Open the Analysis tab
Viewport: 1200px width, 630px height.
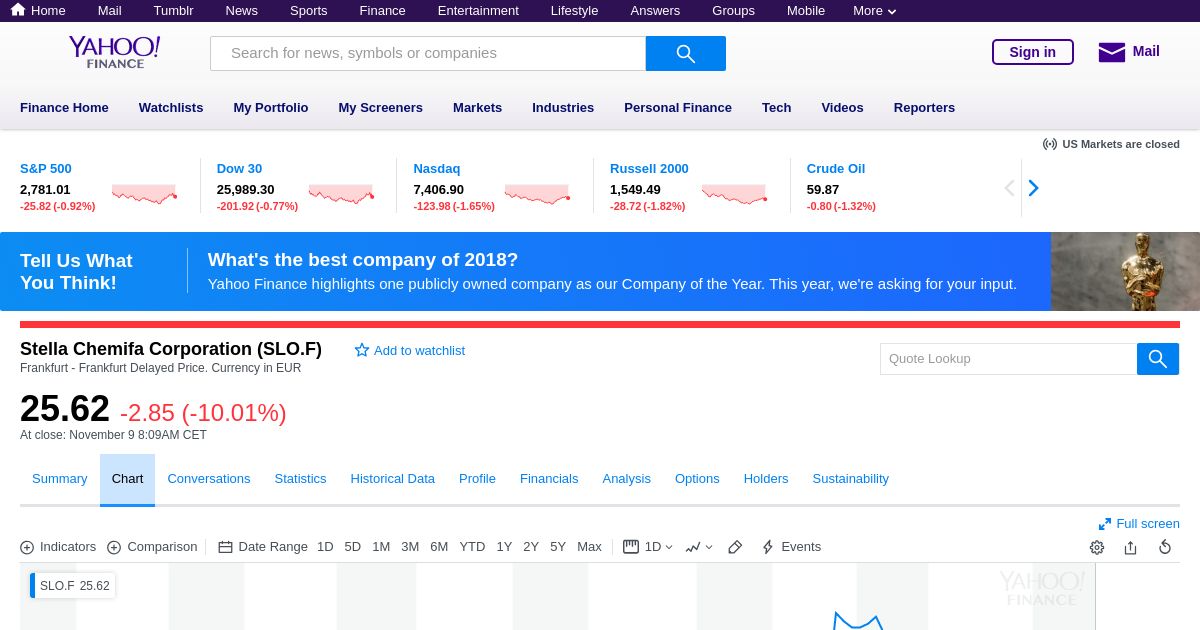[x=627, y=479]
